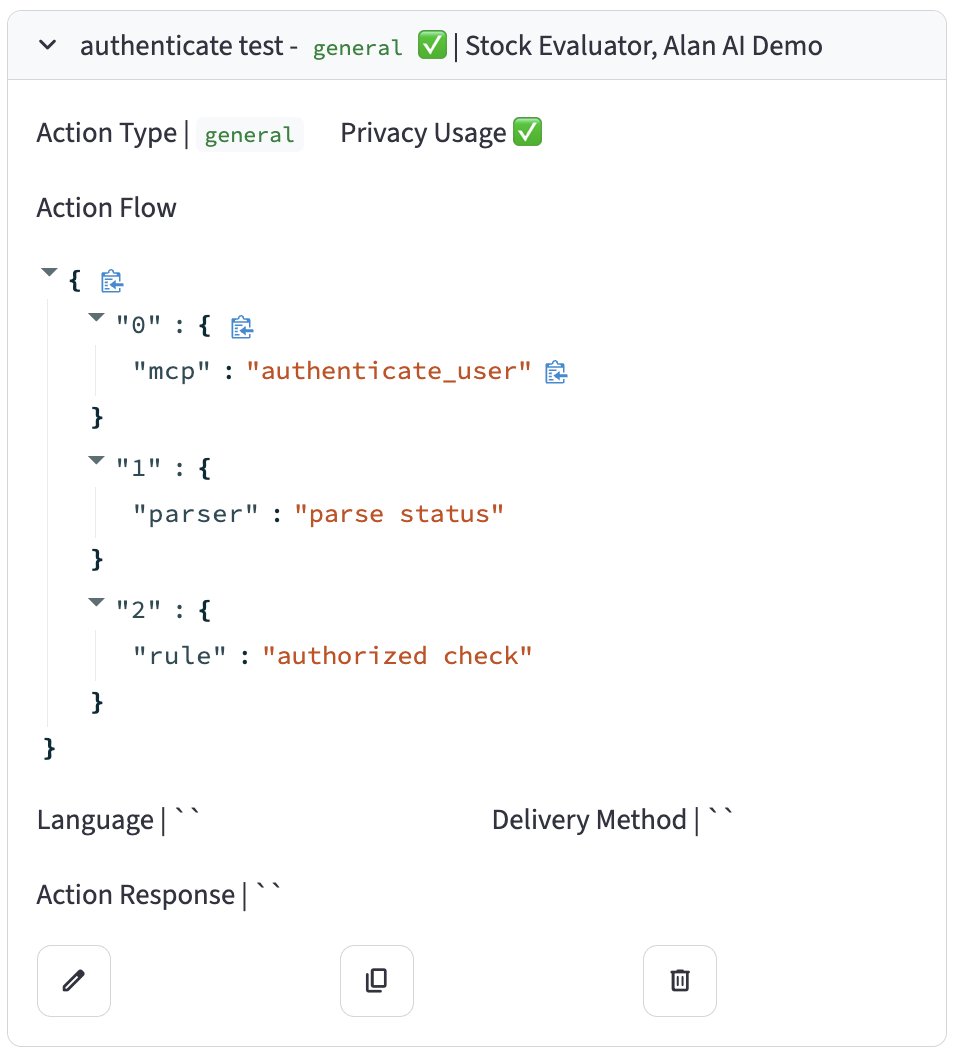Click the Privacy Usage green checkmark
The height and width of the screenshot is (1058, 956).
pos(527,133)
